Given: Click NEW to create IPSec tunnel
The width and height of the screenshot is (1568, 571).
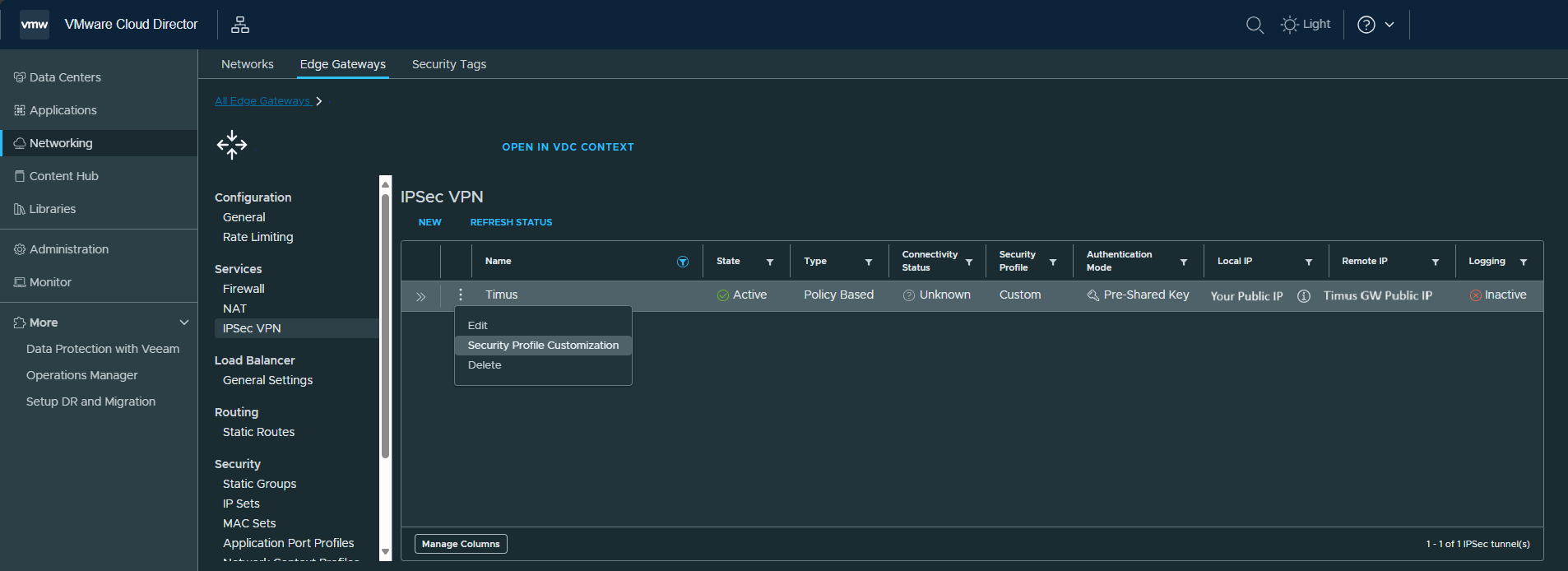Looking at the screenshot, I should pos(430,222).
